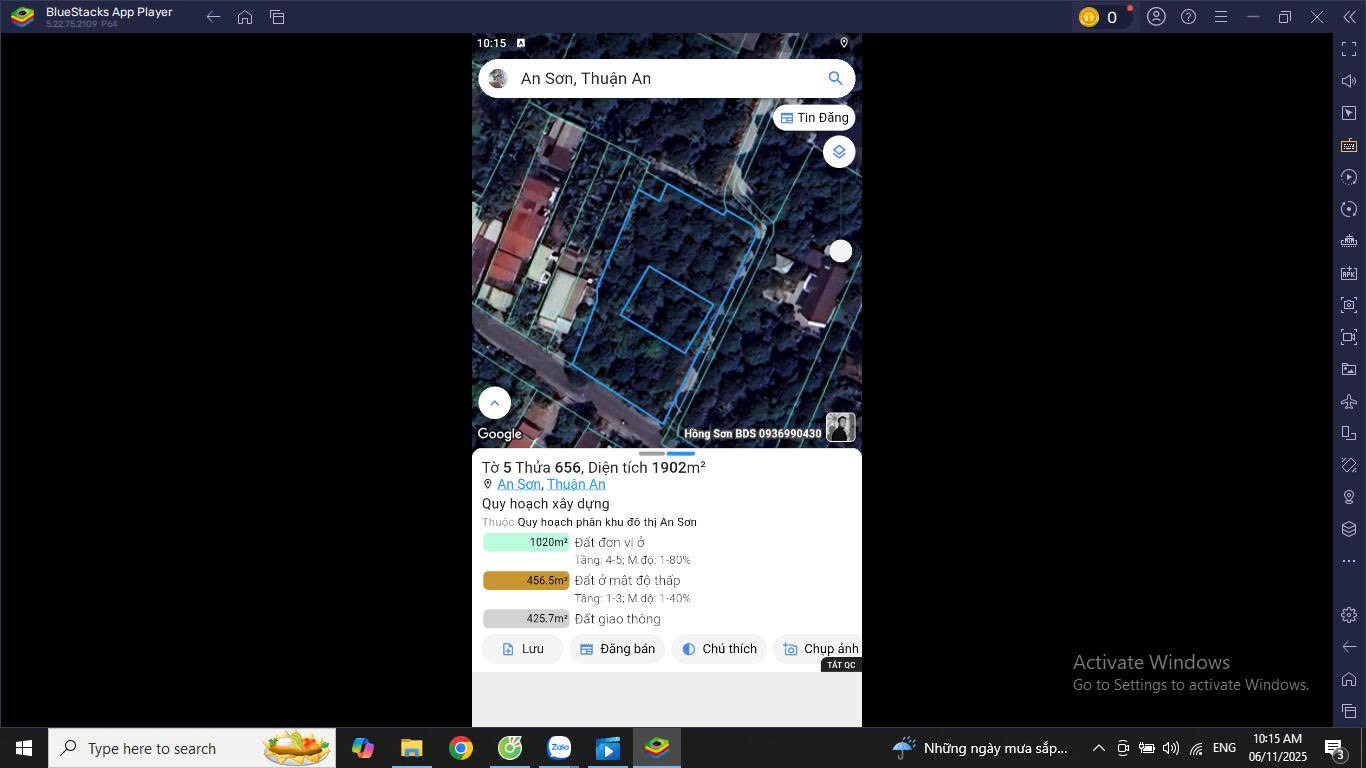
Task: Click the BlueStacks volume icon
Action: pyautogui.click(x=1349, y=81)
